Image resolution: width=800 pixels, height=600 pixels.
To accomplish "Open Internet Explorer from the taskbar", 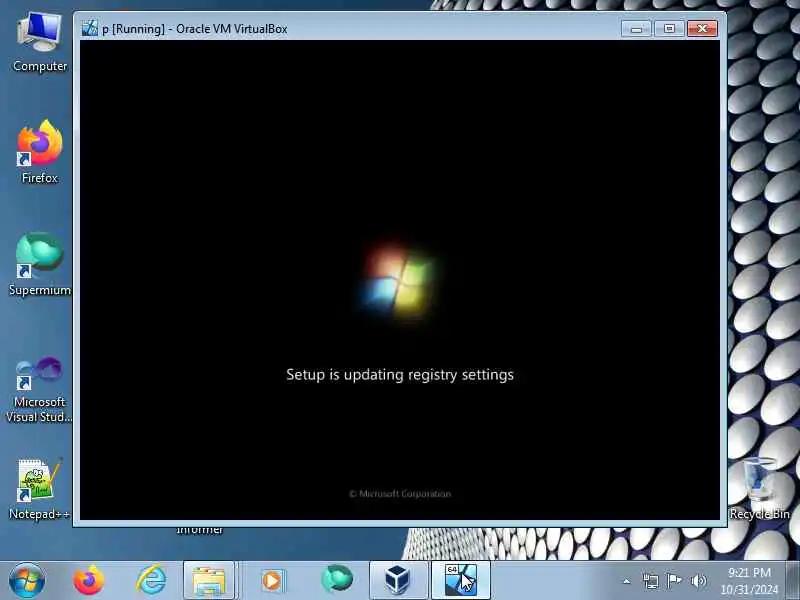I will (x=151, y=581).
